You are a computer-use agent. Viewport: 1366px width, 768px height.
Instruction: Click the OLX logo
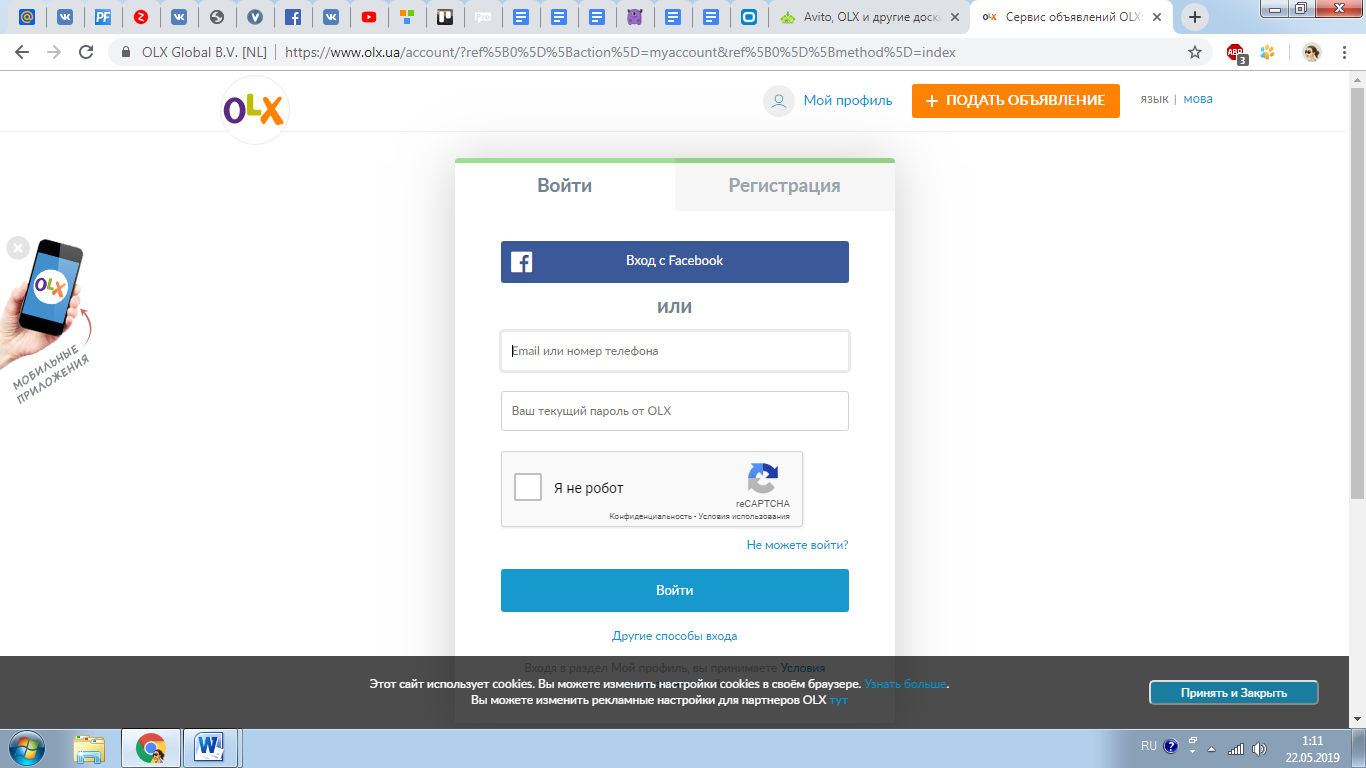pyautogui.click(x=254, y=110)
